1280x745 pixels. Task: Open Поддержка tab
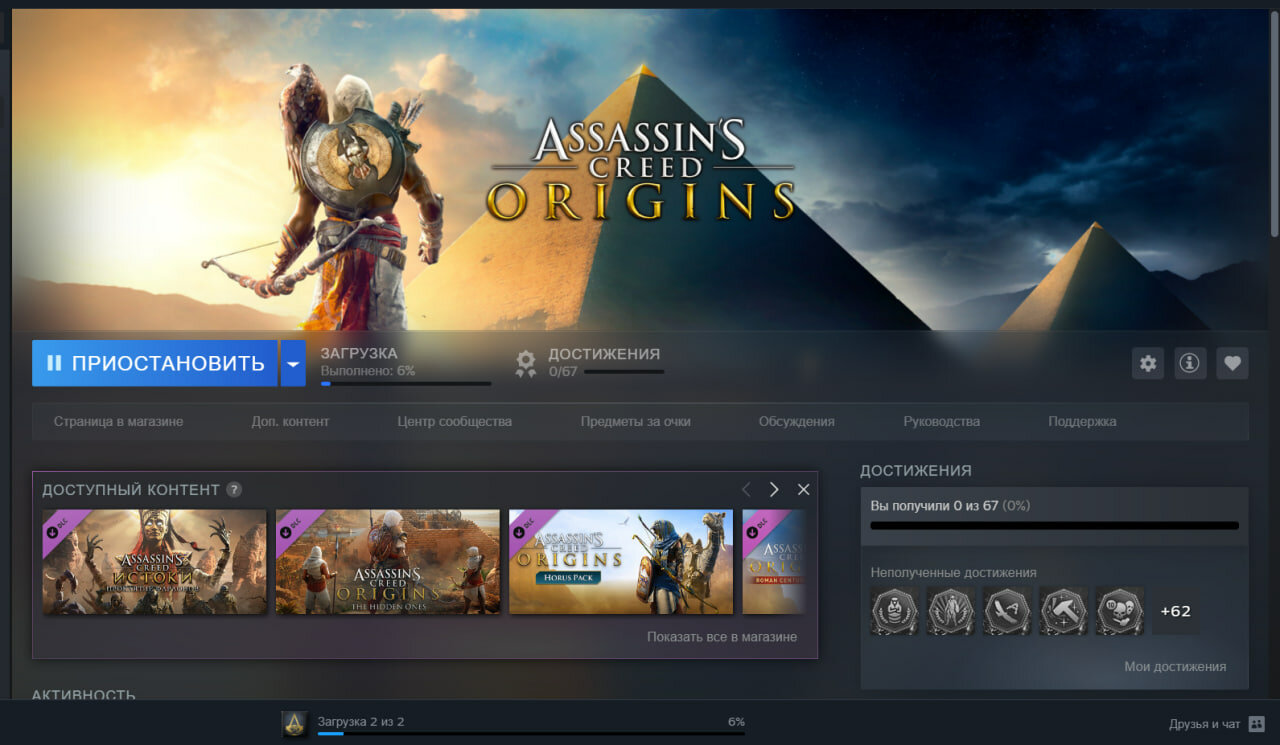point(1082,422)
